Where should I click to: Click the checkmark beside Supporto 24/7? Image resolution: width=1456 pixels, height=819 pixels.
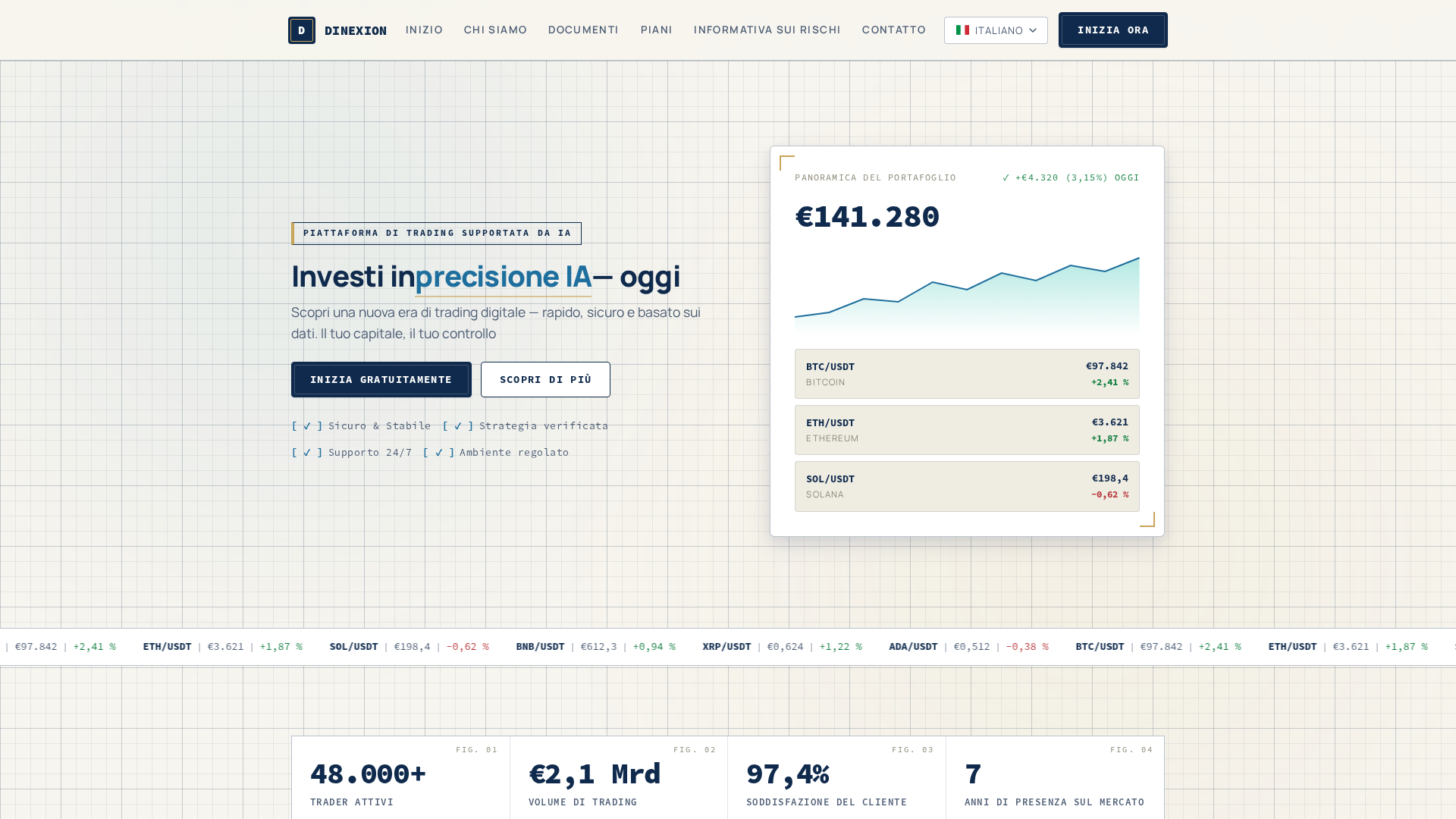pos(307,453)
